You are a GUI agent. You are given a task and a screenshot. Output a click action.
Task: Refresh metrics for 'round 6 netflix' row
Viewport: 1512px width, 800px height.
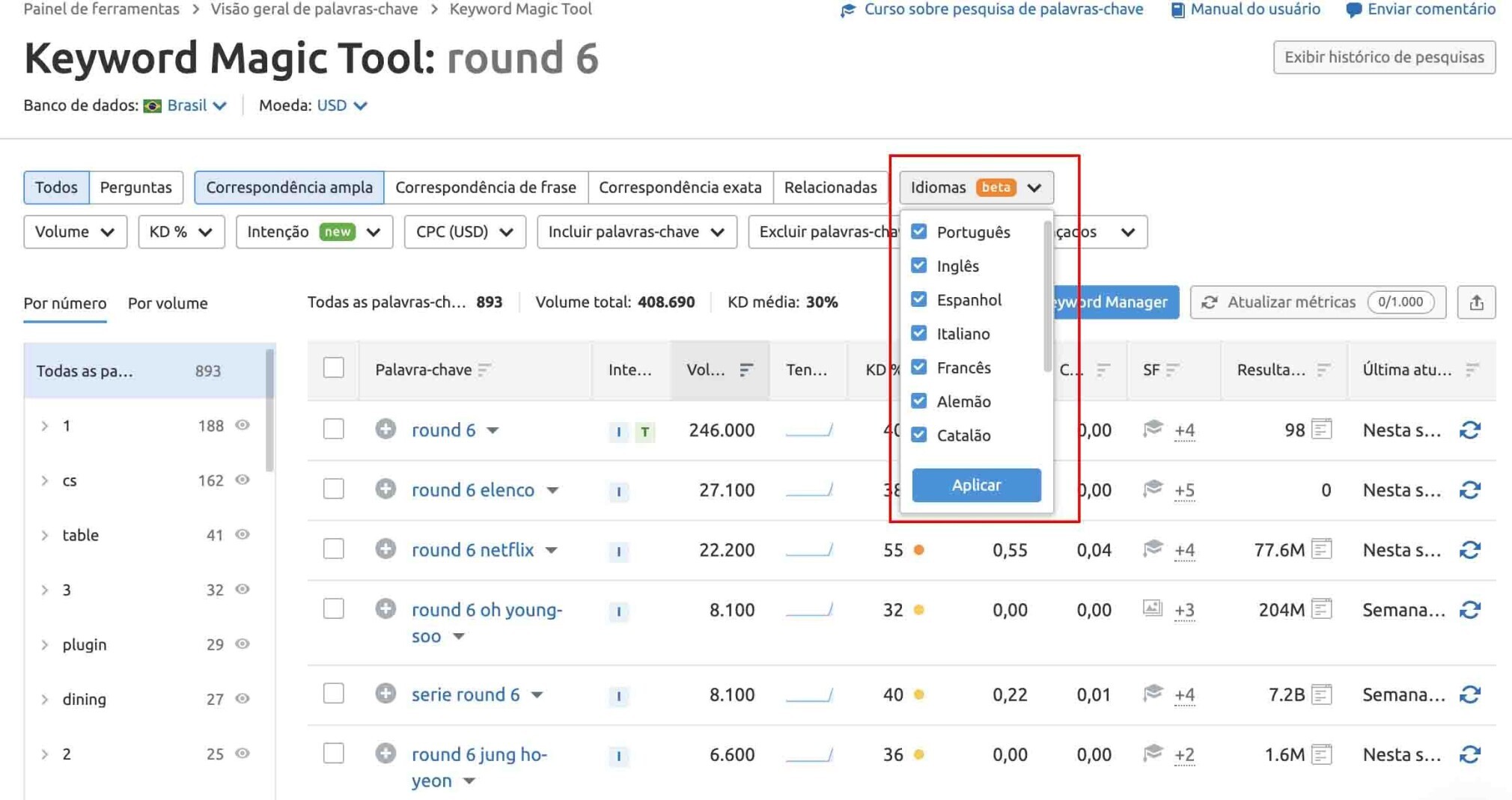1470,549
